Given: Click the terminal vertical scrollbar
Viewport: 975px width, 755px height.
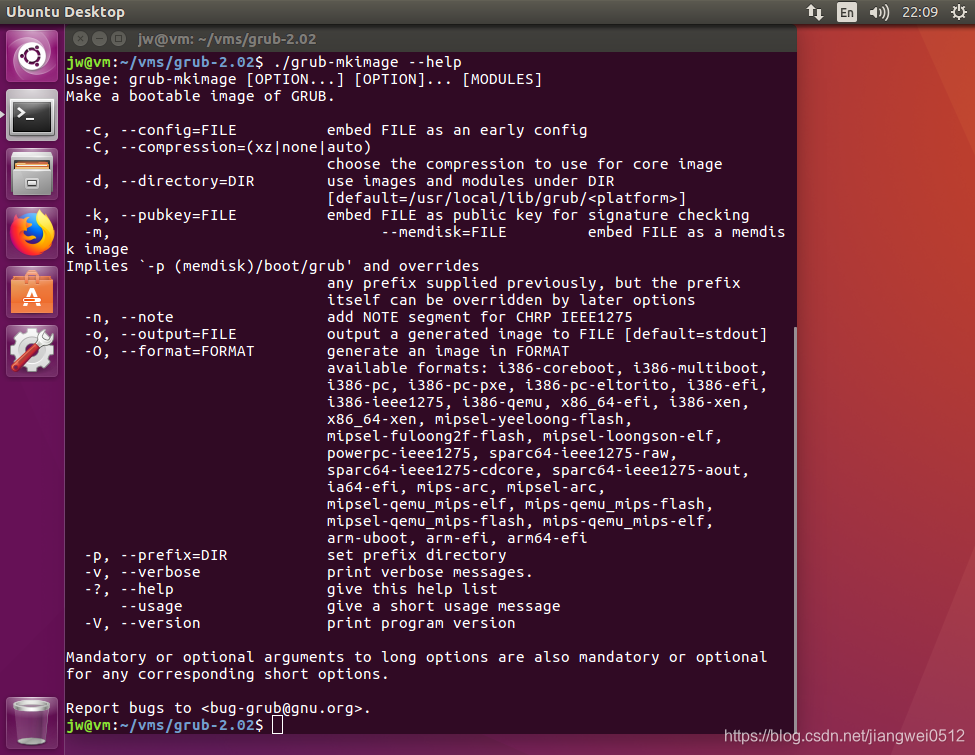Looking at the screenshot, I should pos(794,529).
